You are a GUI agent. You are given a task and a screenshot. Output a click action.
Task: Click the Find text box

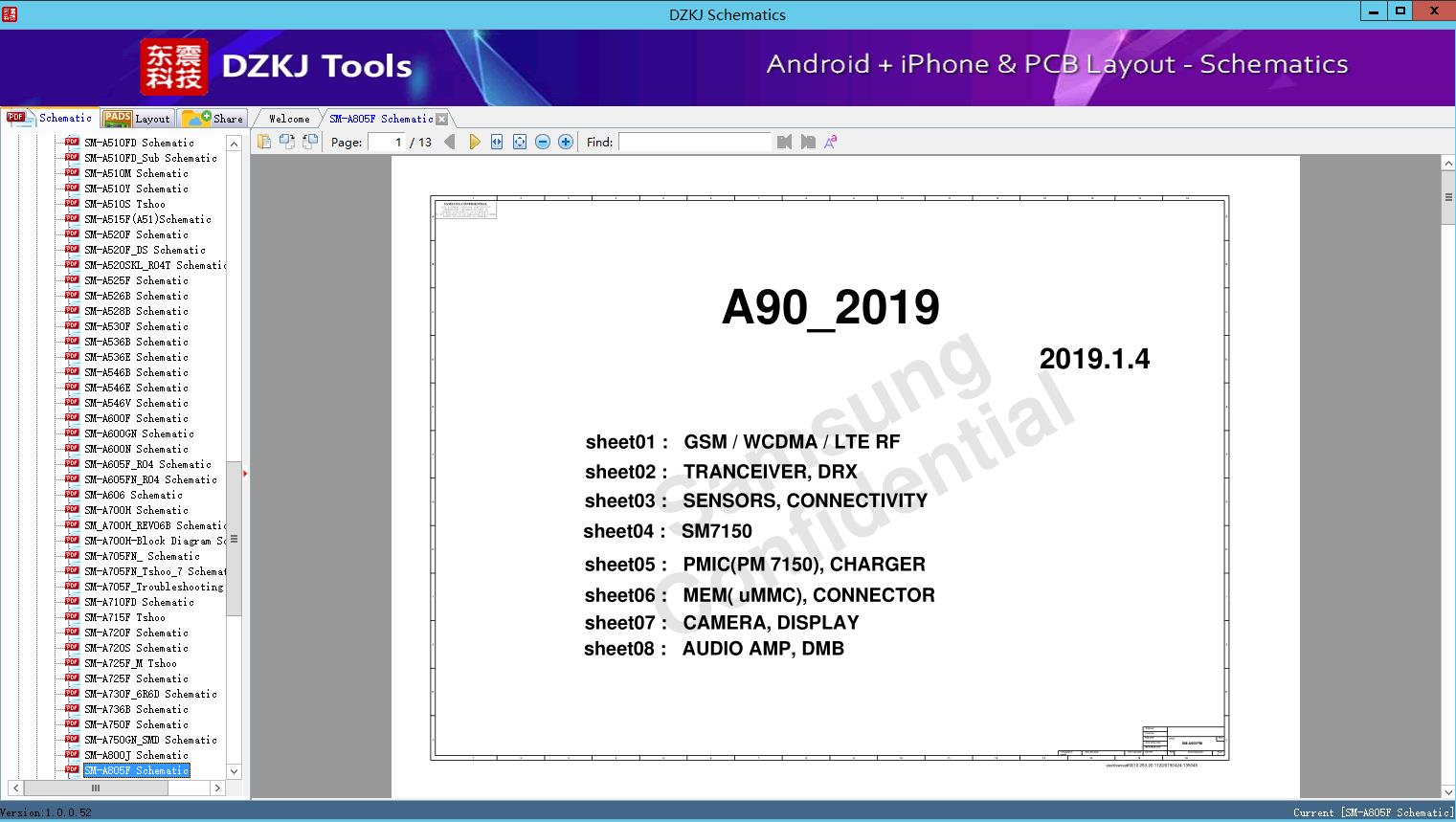pos(694,142)
